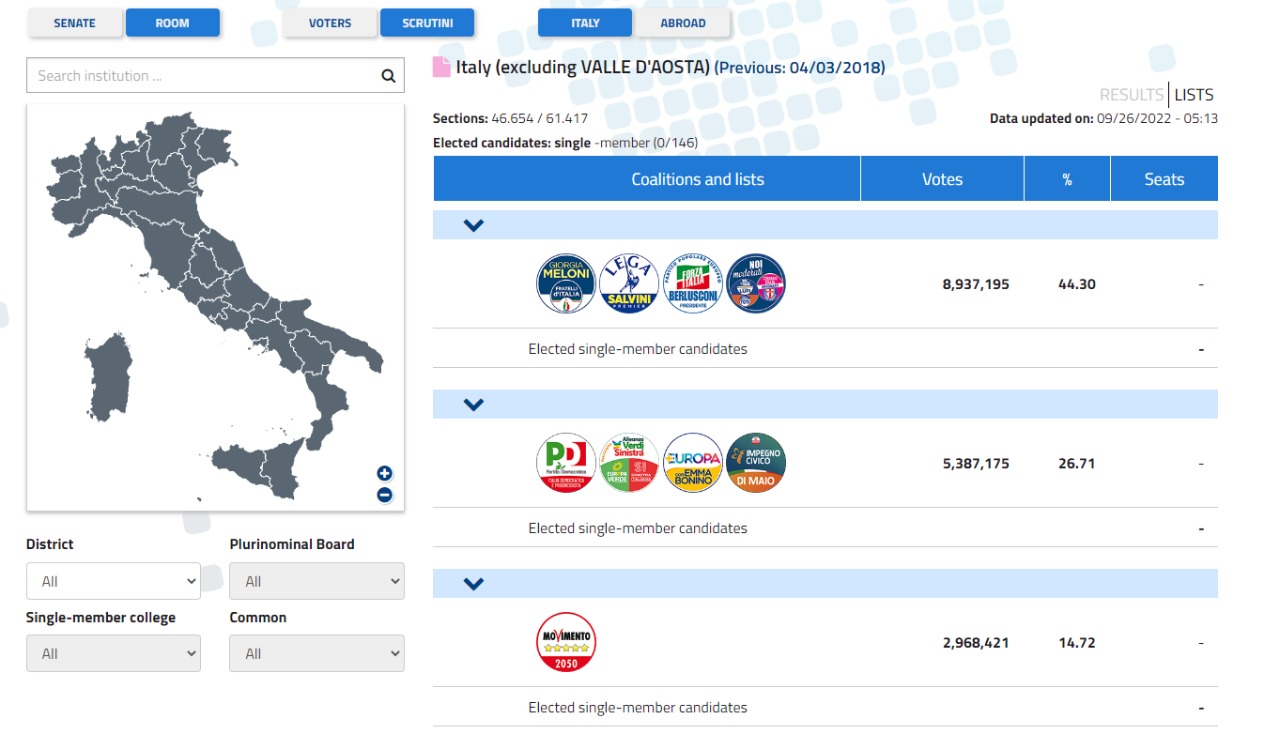Switch to the Senate view

coord(75,23)
